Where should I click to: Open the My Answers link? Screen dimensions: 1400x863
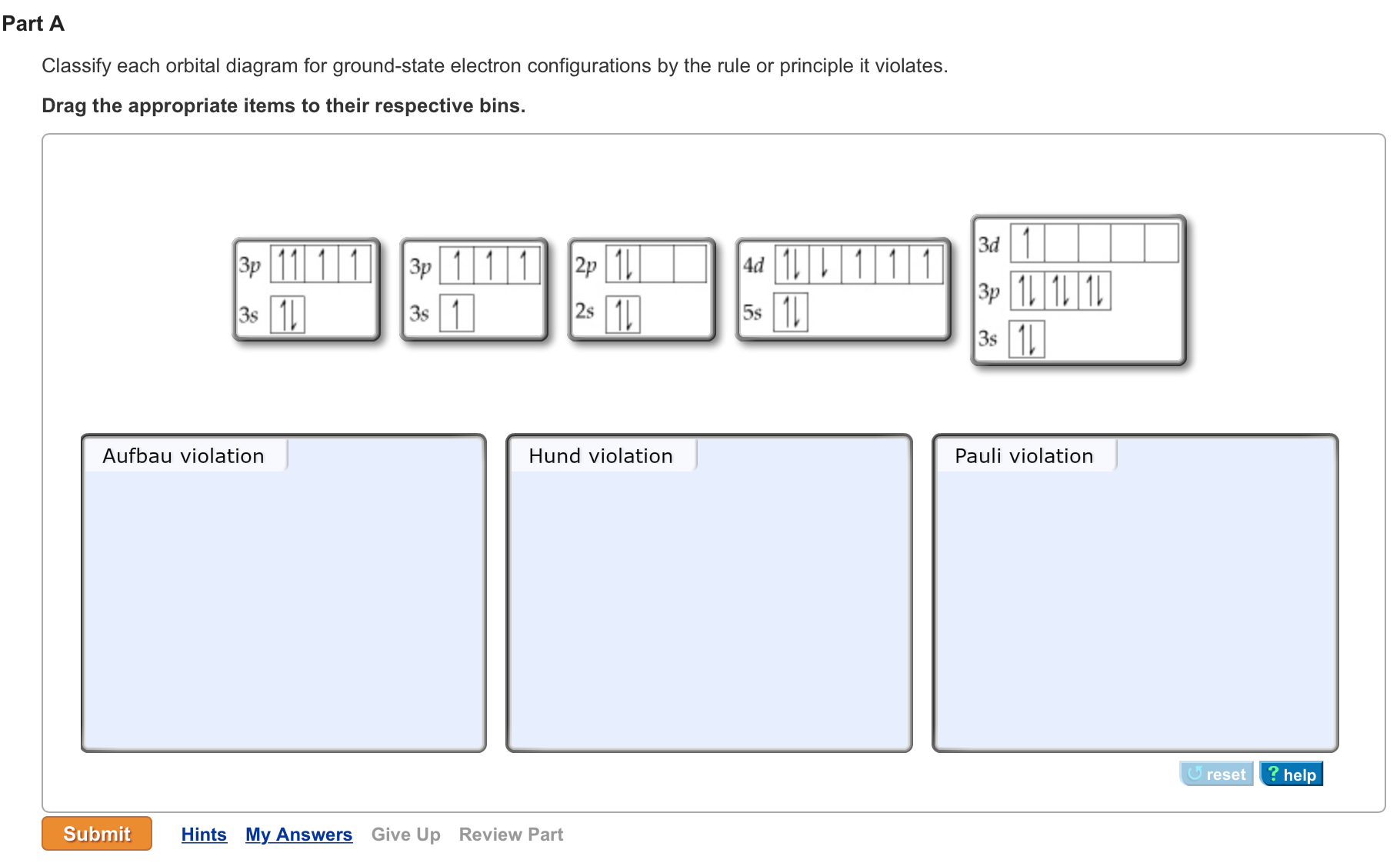(298, 835)
